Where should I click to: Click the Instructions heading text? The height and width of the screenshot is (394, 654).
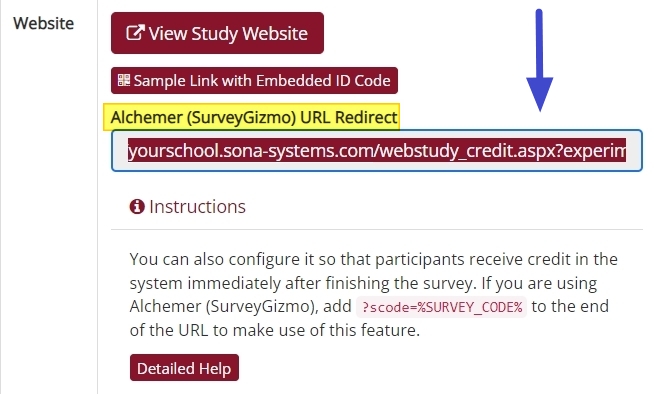(197, 207)
